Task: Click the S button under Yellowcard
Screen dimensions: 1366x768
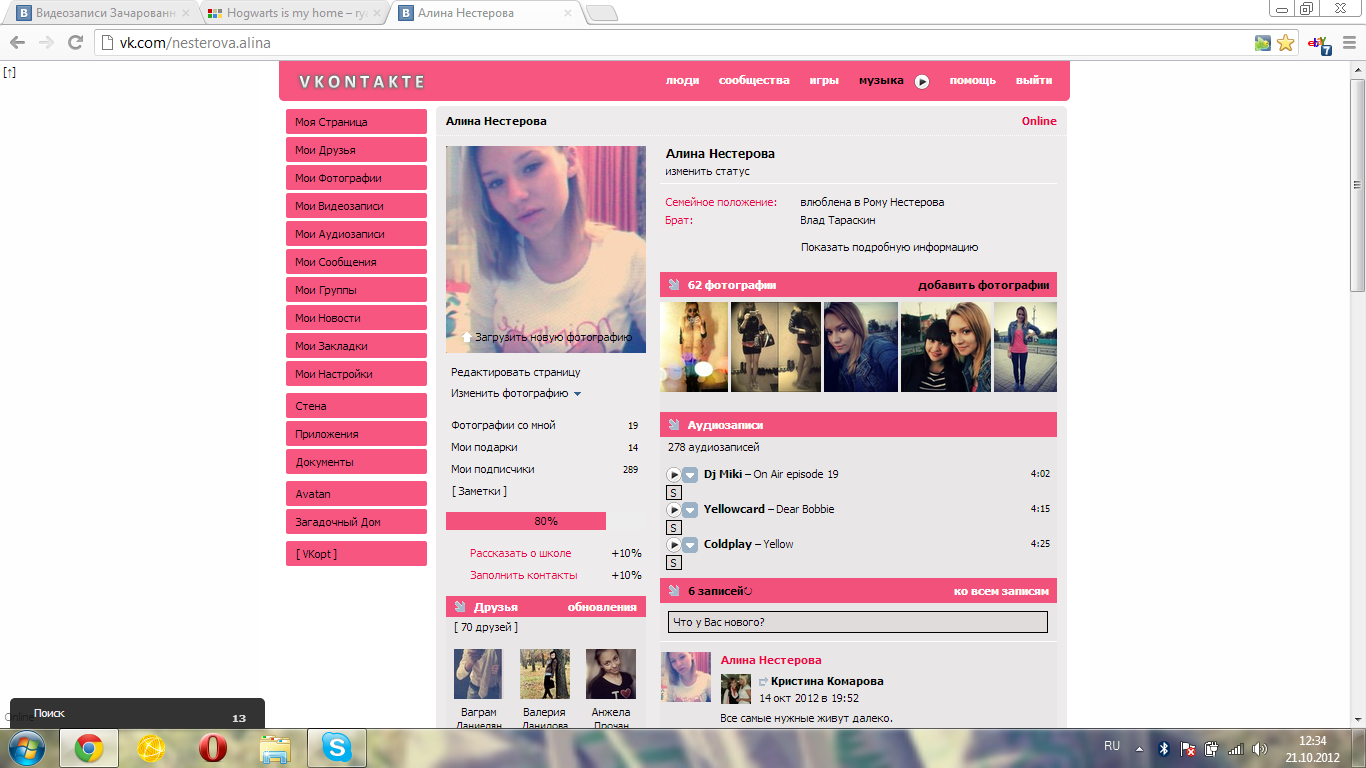Action: (674, 528)
